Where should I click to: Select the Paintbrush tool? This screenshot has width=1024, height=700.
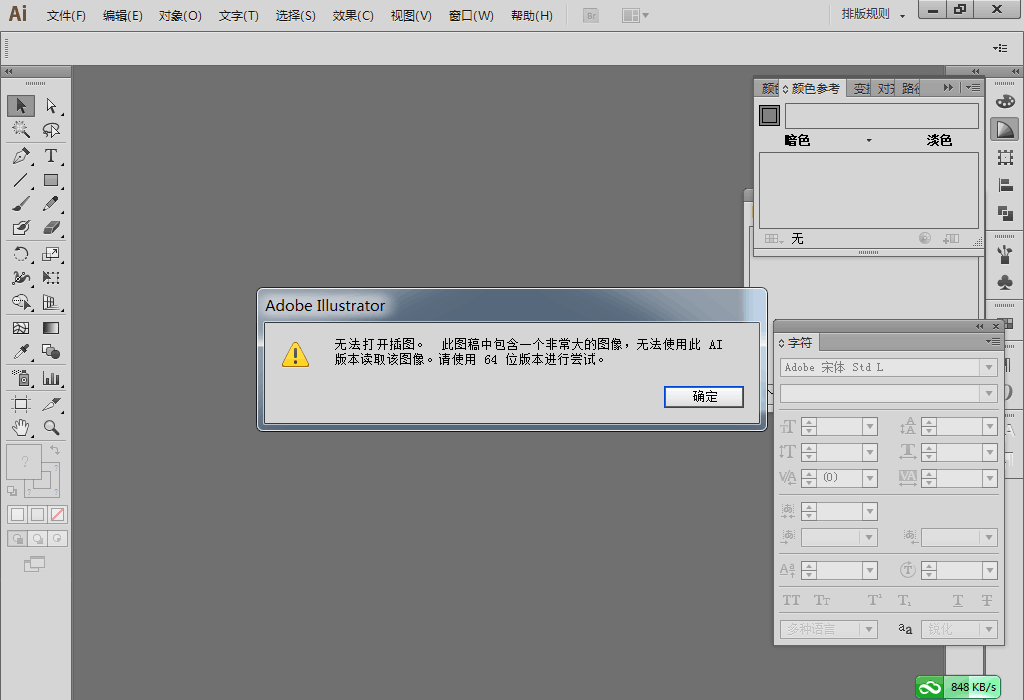click(x=21, y=204)
